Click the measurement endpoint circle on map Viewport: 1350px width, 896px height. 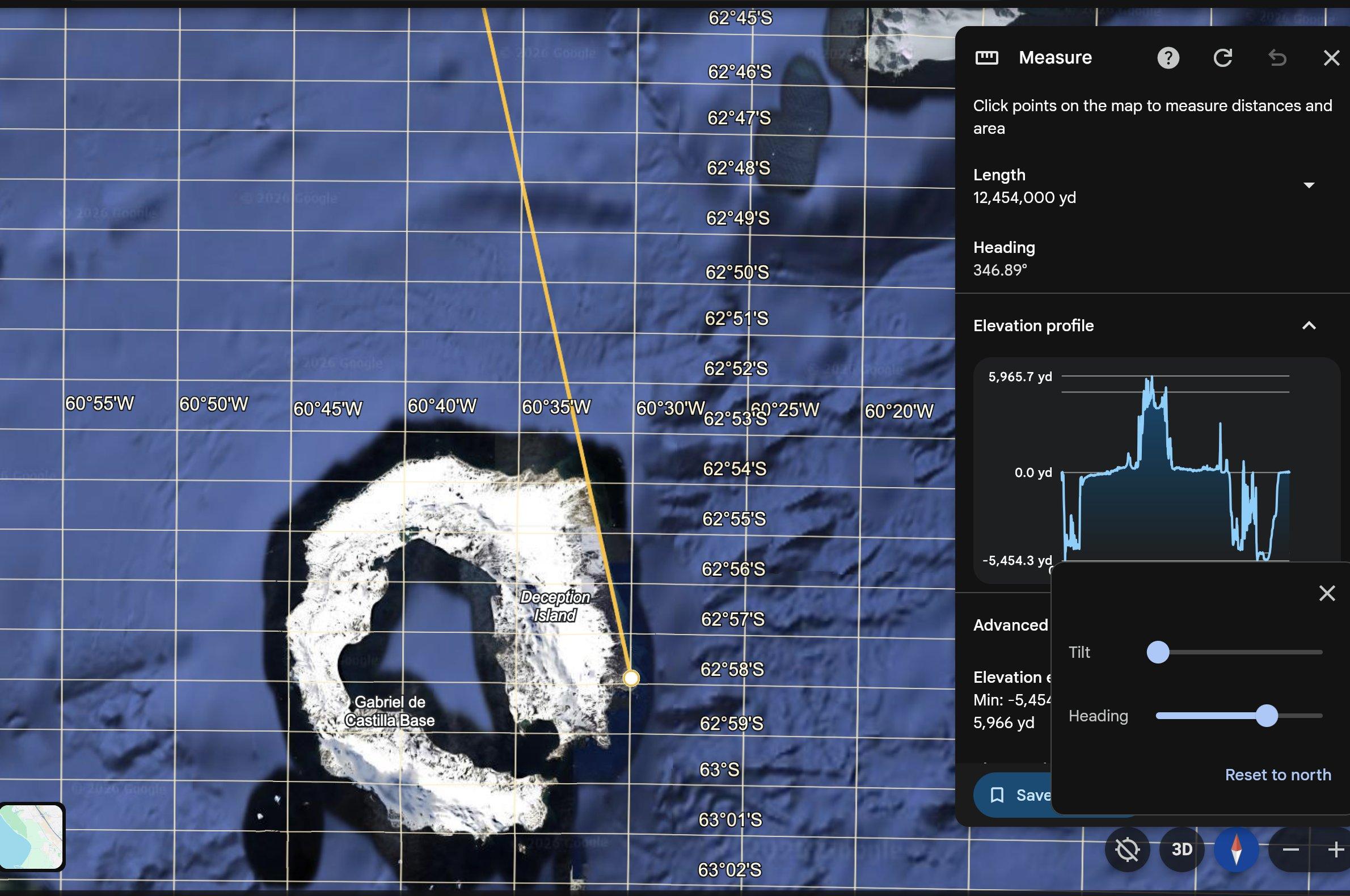click(631, 678)
